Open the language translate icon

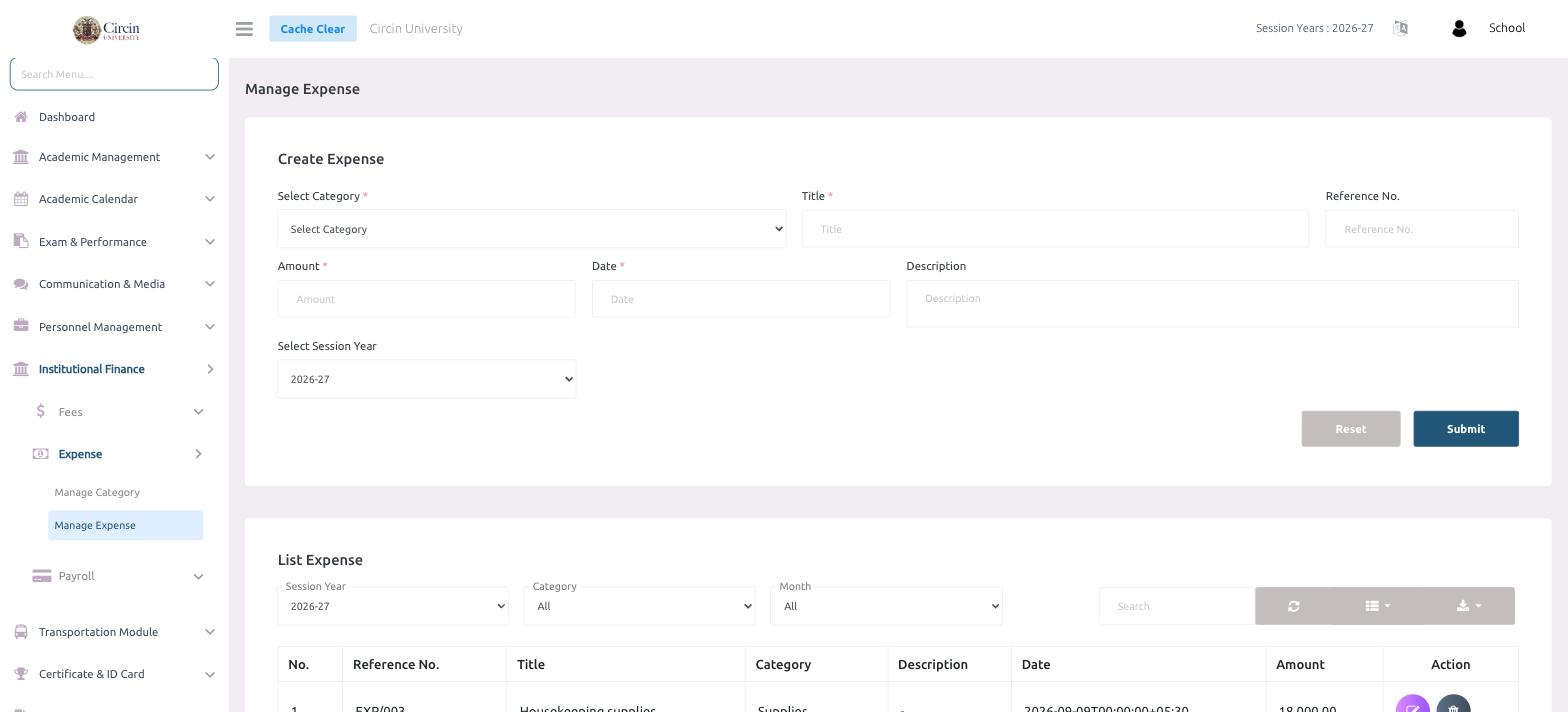(x=1400, y=28)
